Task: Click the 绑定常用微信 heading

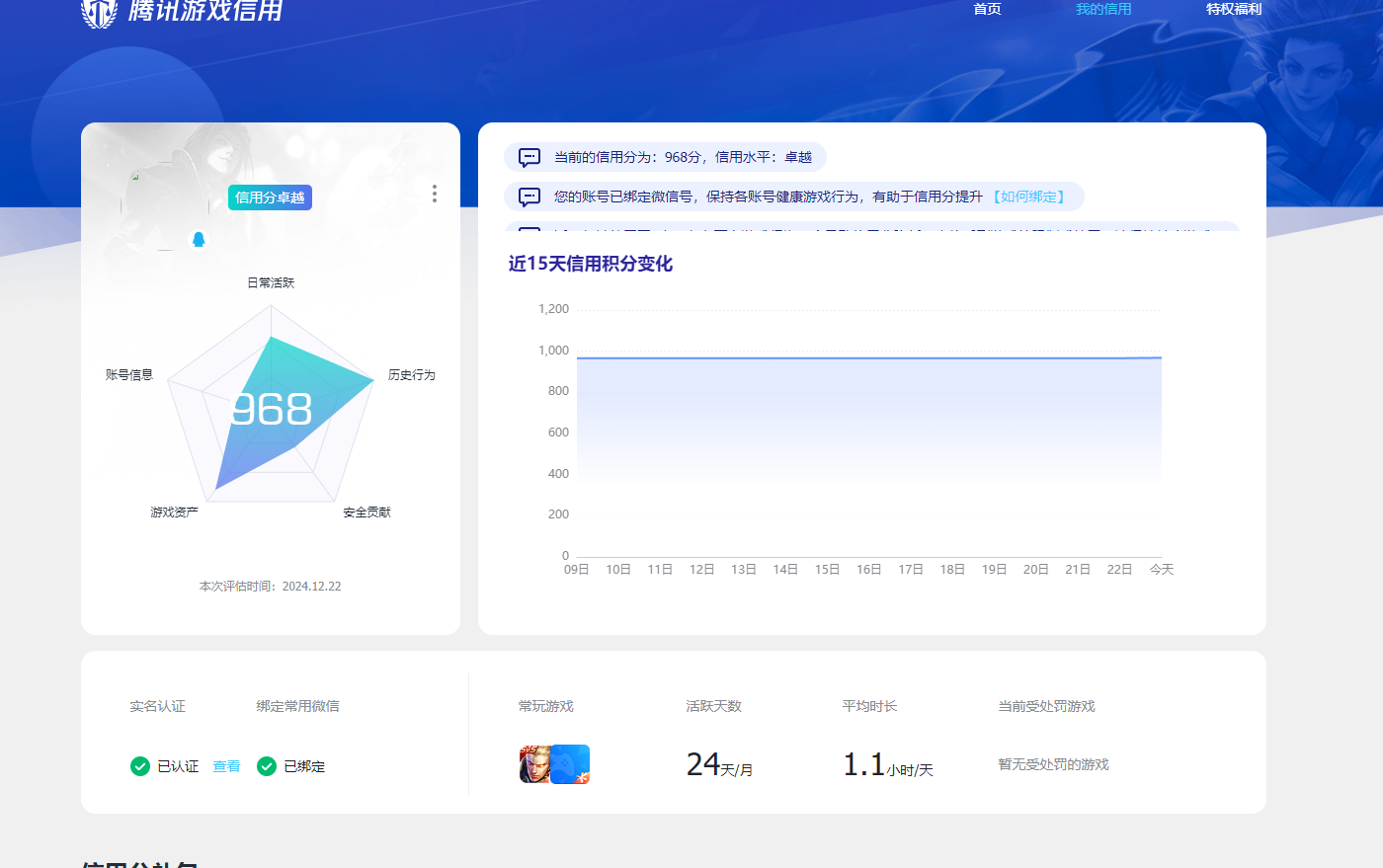Action: tap(297, 706)
